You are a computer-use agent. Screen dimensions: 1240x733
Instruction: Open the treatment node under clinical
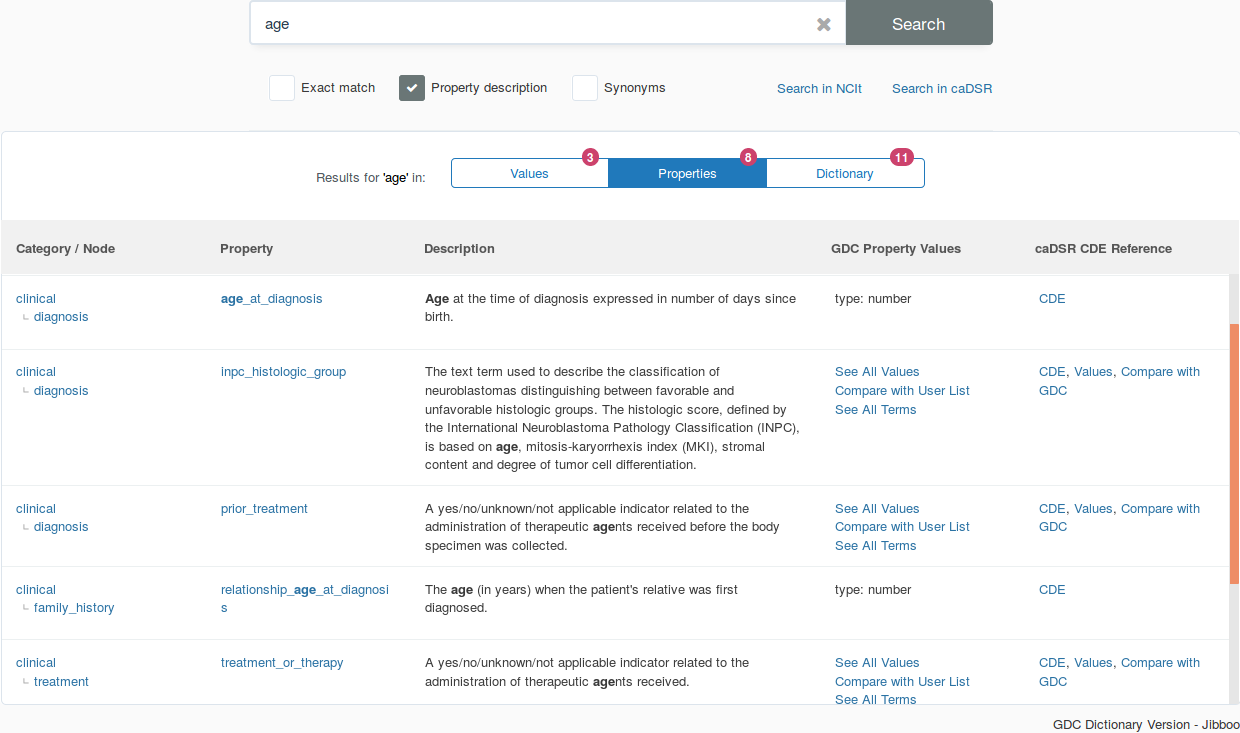tap(61, 682)
